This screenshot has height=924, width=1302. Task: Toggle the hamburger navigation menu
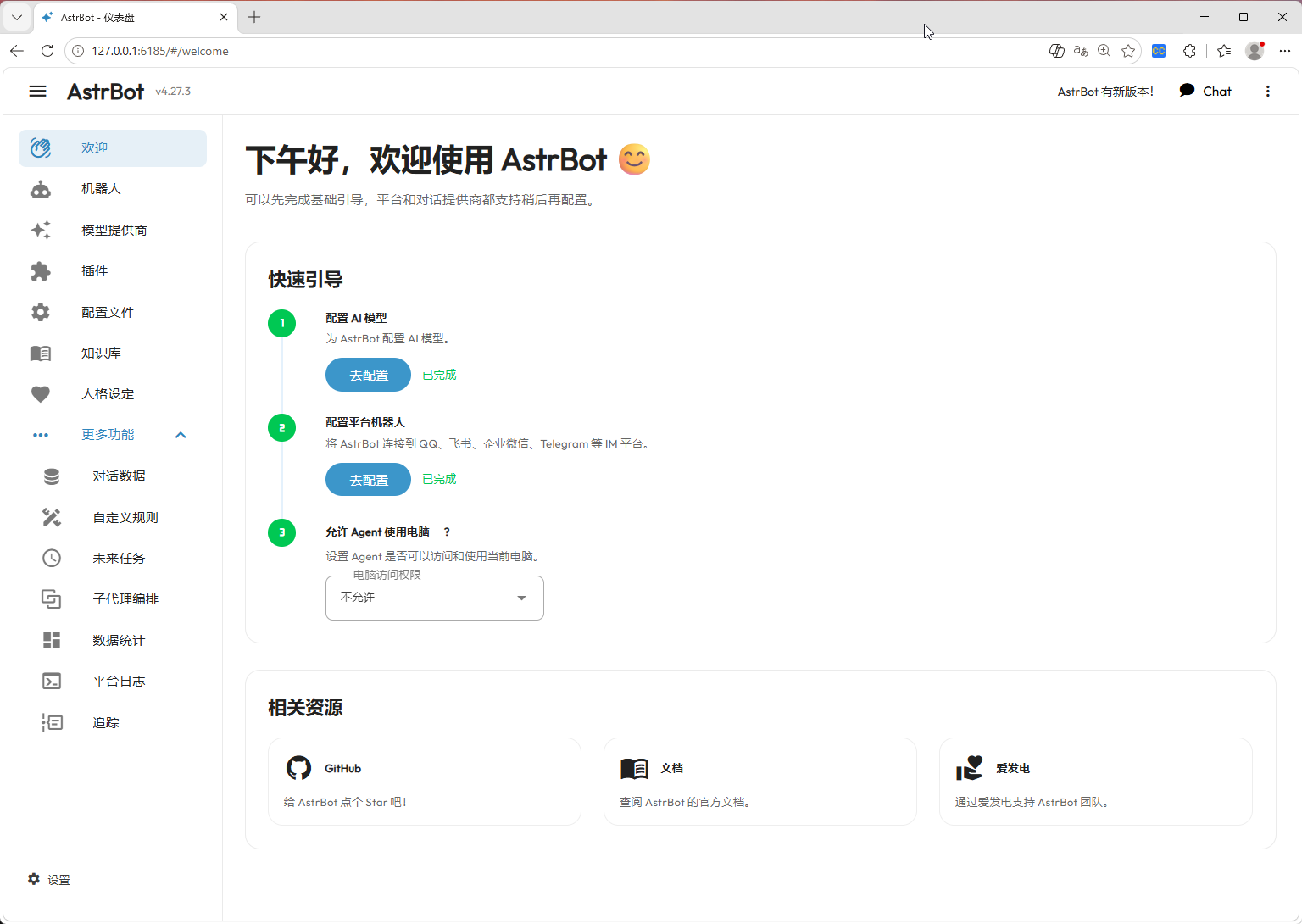[x=37, y=91]
